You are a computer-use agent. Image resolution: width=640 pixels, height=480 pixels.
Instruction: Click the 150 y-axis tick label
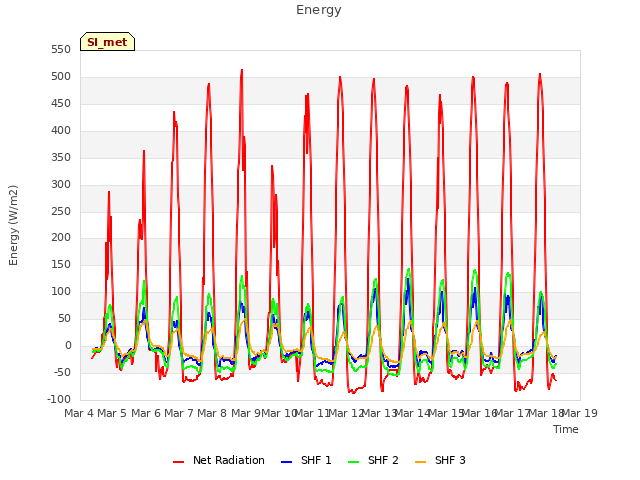click(61, 264)
